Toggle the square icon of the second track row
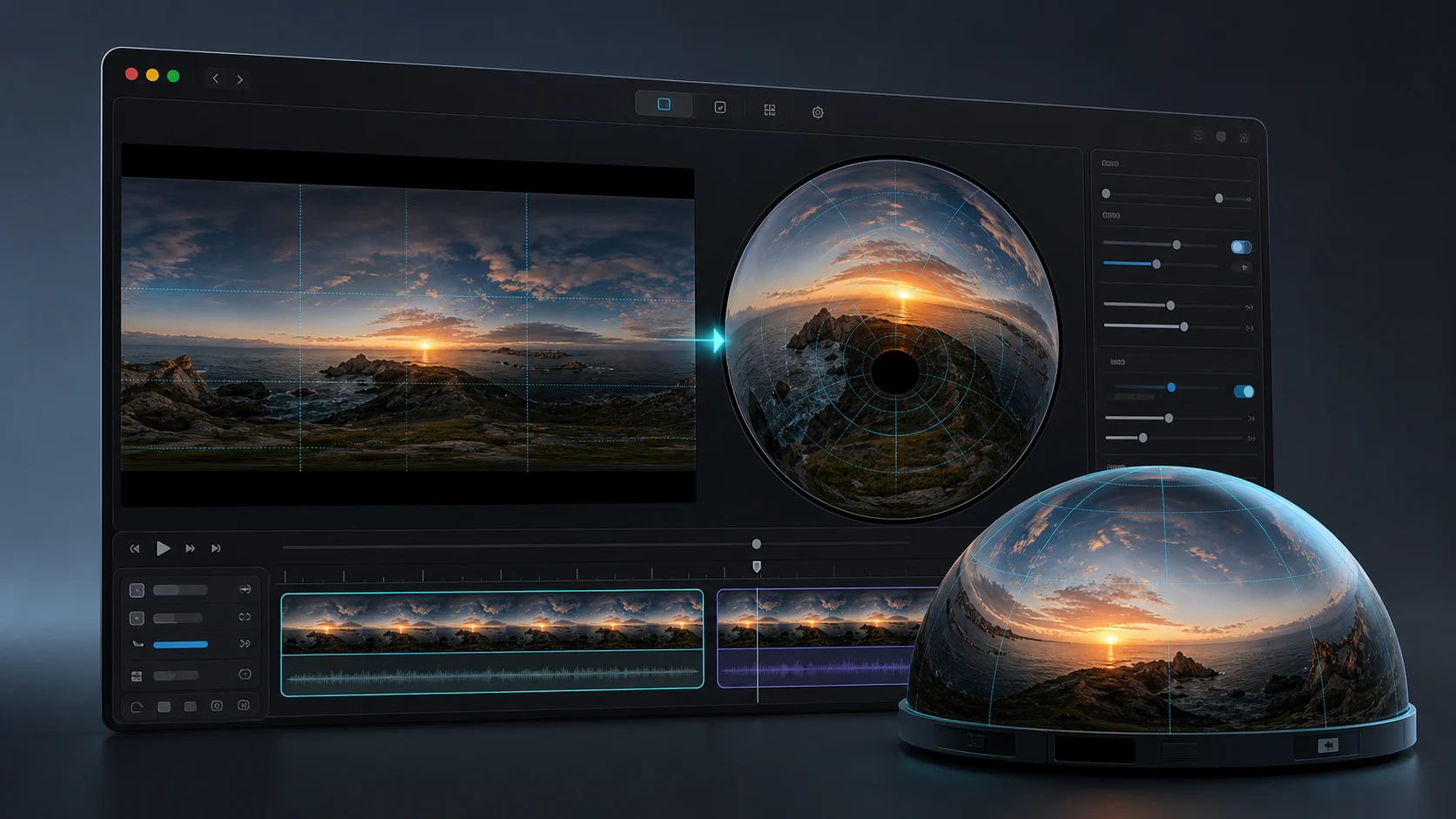The width and height of the screenshot is (1456, 819). click(x=137, y=618)
